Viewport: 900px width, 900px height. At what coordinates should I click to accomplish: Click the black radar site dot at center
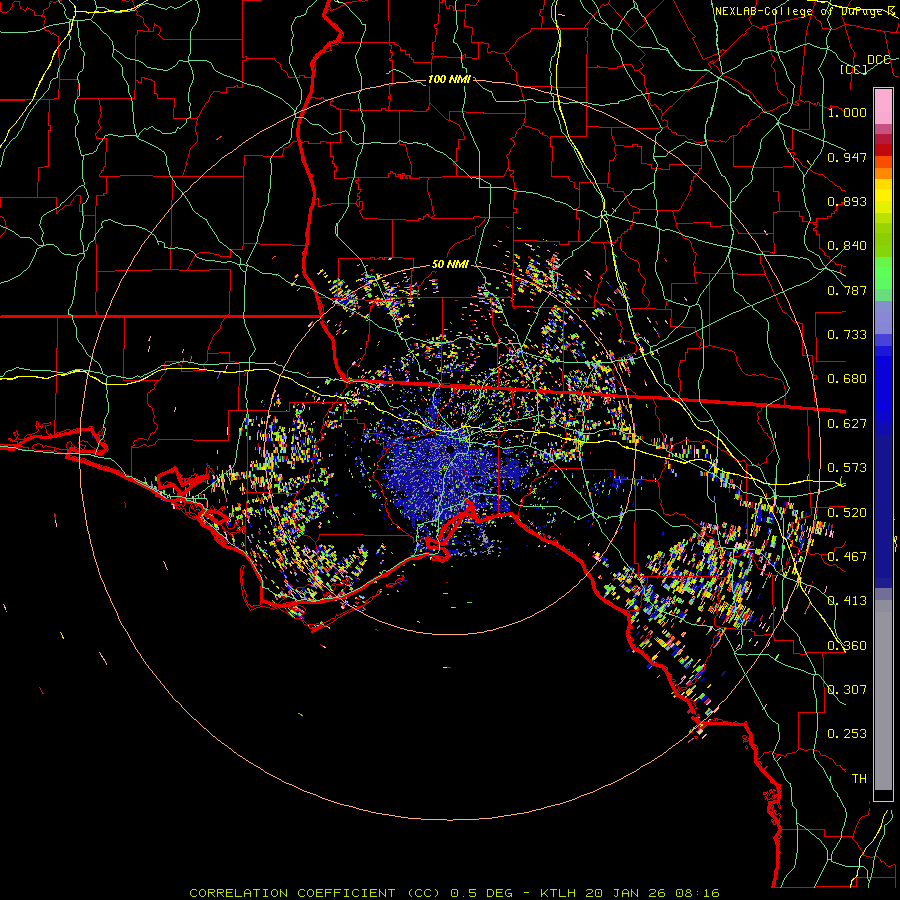click(450, 449)
